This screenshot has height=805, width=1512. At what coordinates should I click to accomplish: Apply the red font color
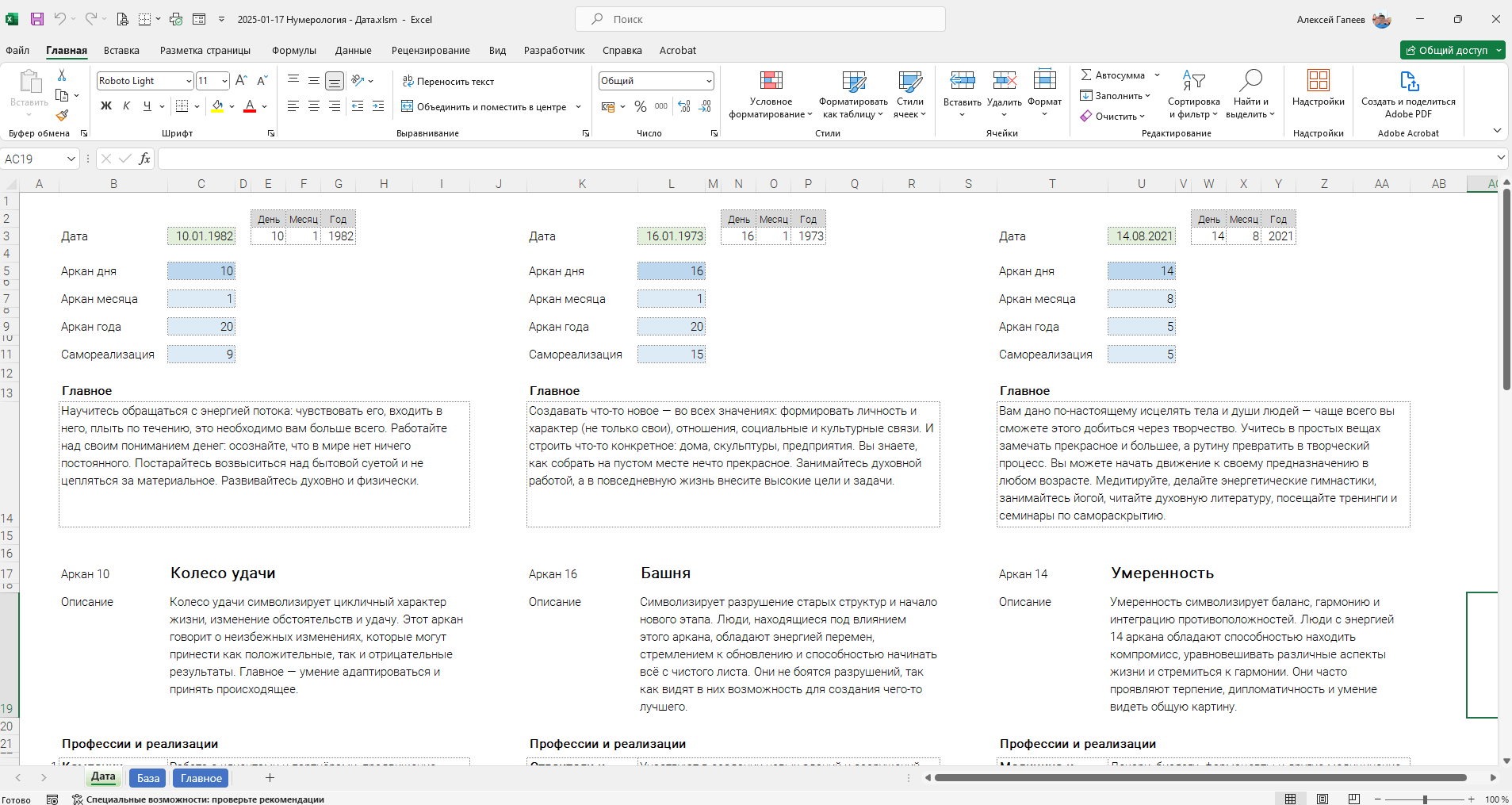pos(250,106)
